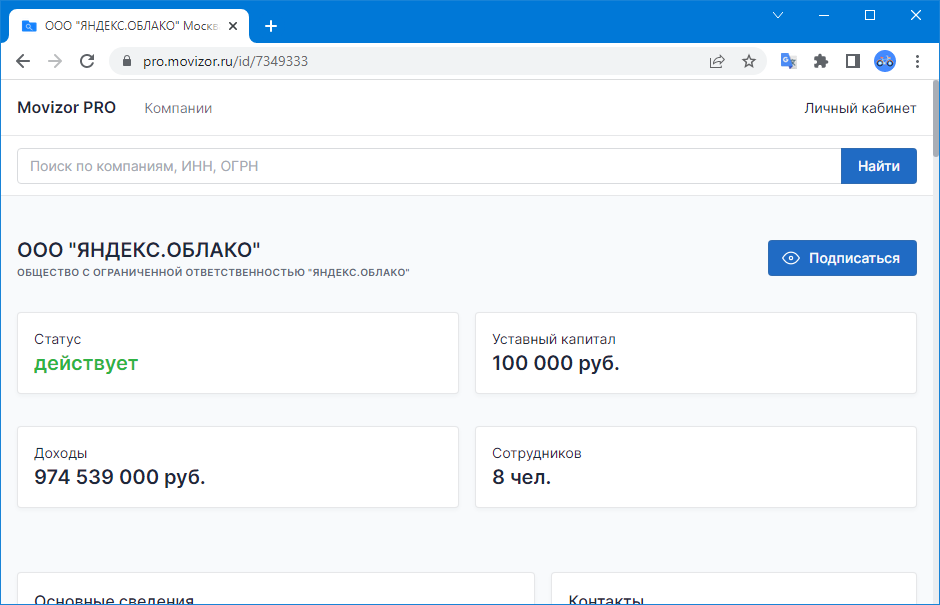Screen dimensions: 940x605
Task: Select the 100 000 руб. capital value
Action: coord(556,363)
